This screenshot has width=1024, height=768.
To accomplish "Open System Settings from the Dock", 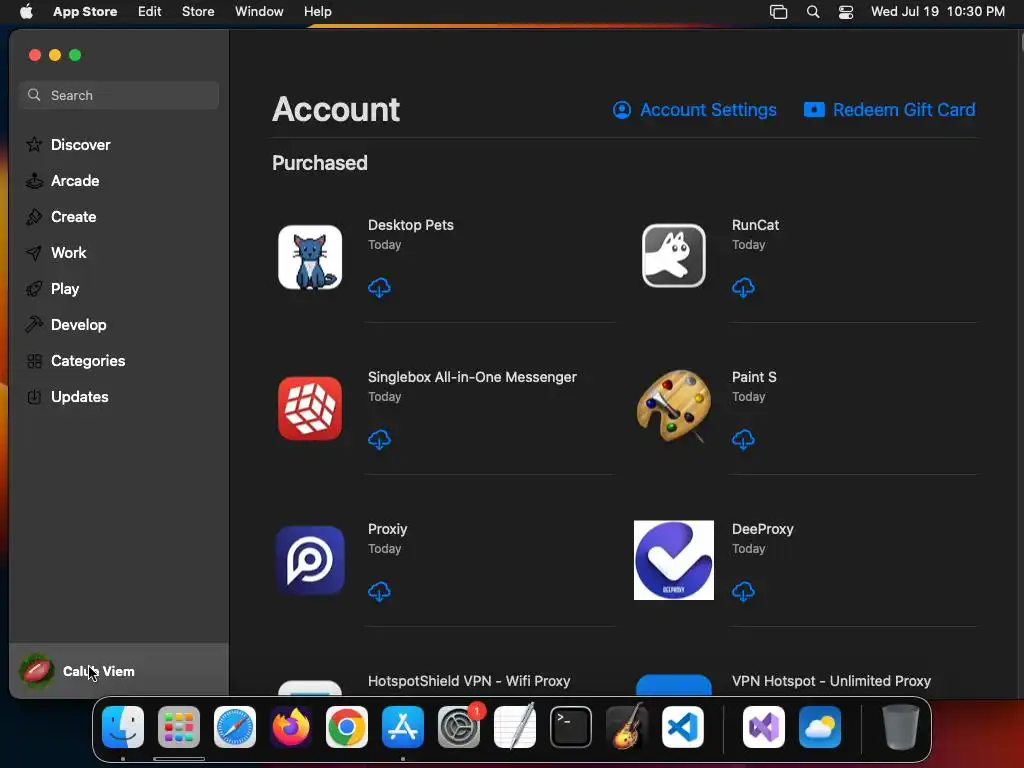I will [x=459, y=727].
